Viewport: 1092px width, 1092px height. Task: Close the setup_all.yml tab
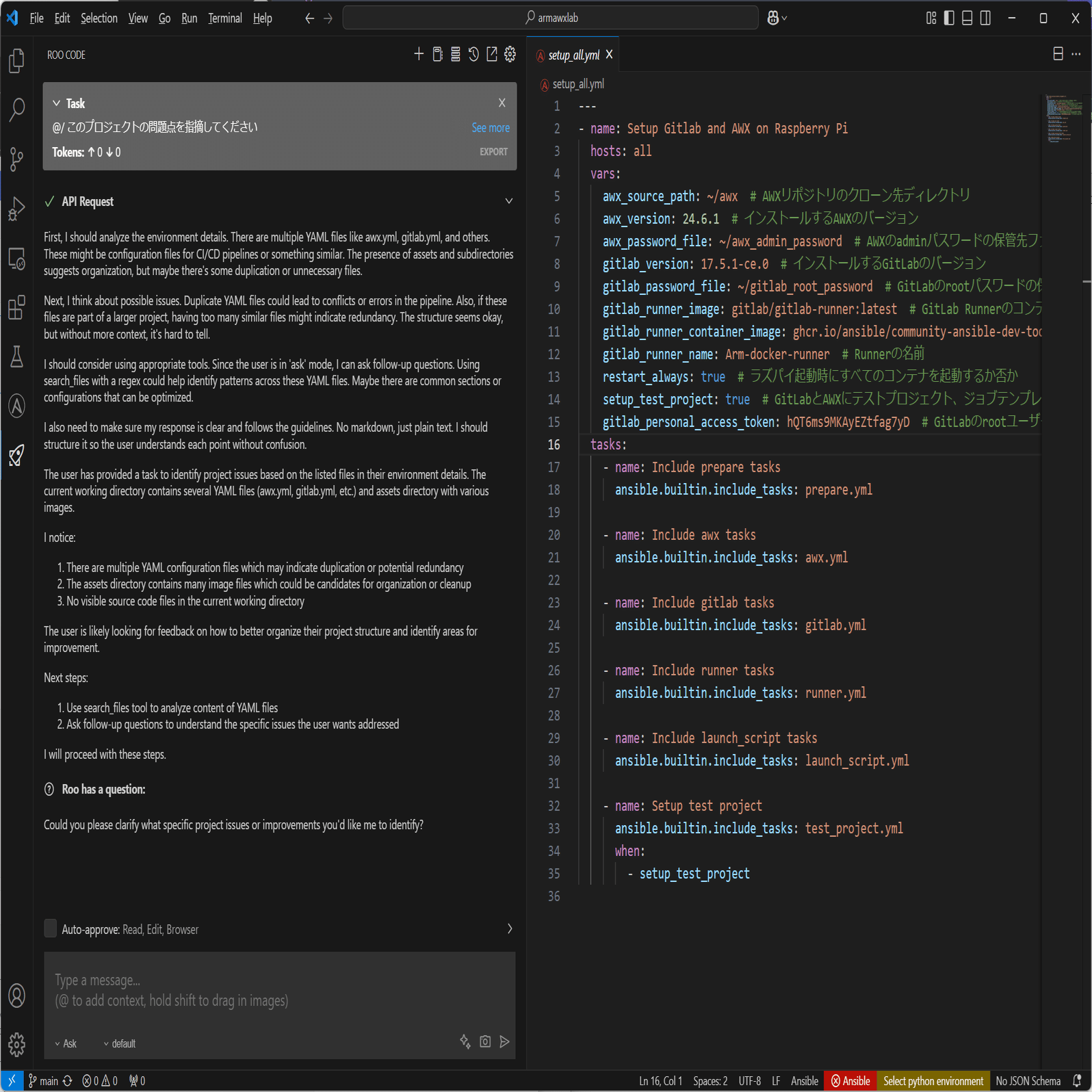tap(609, 54)
